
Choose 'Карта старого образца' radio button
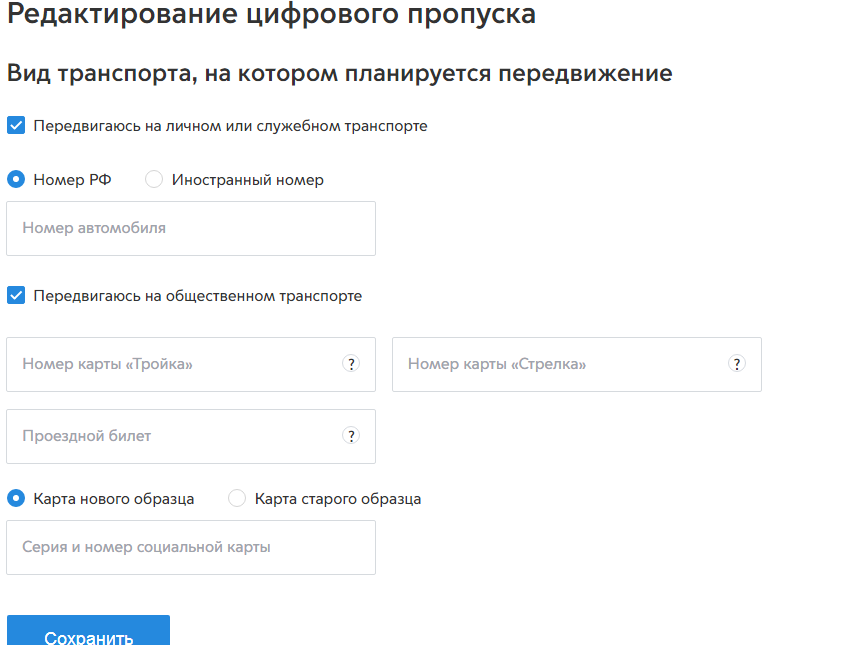tap(237, 498)
